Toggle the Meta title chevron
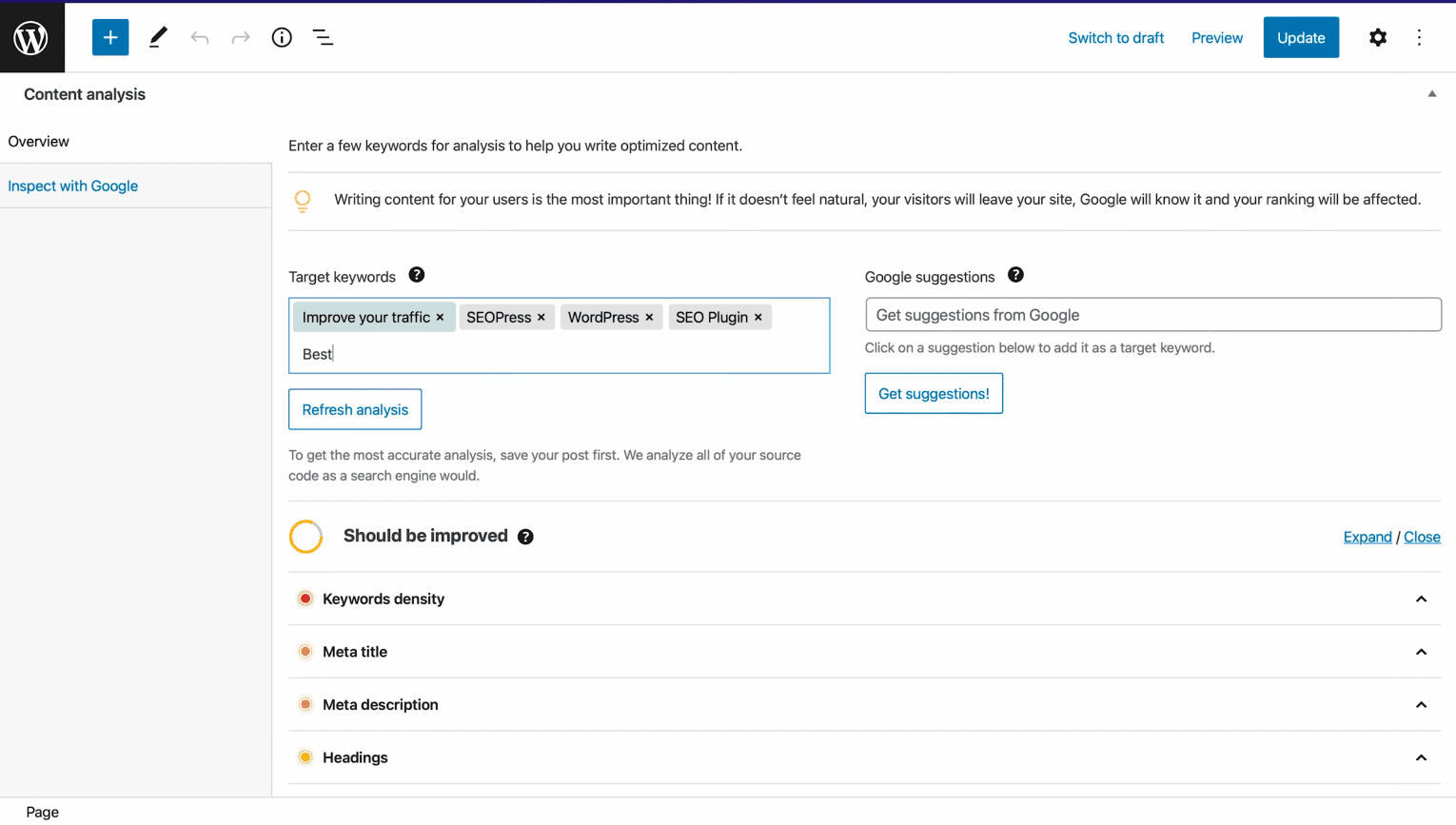This screenshot has height=825, width=1456. [x=1421, y=653]
